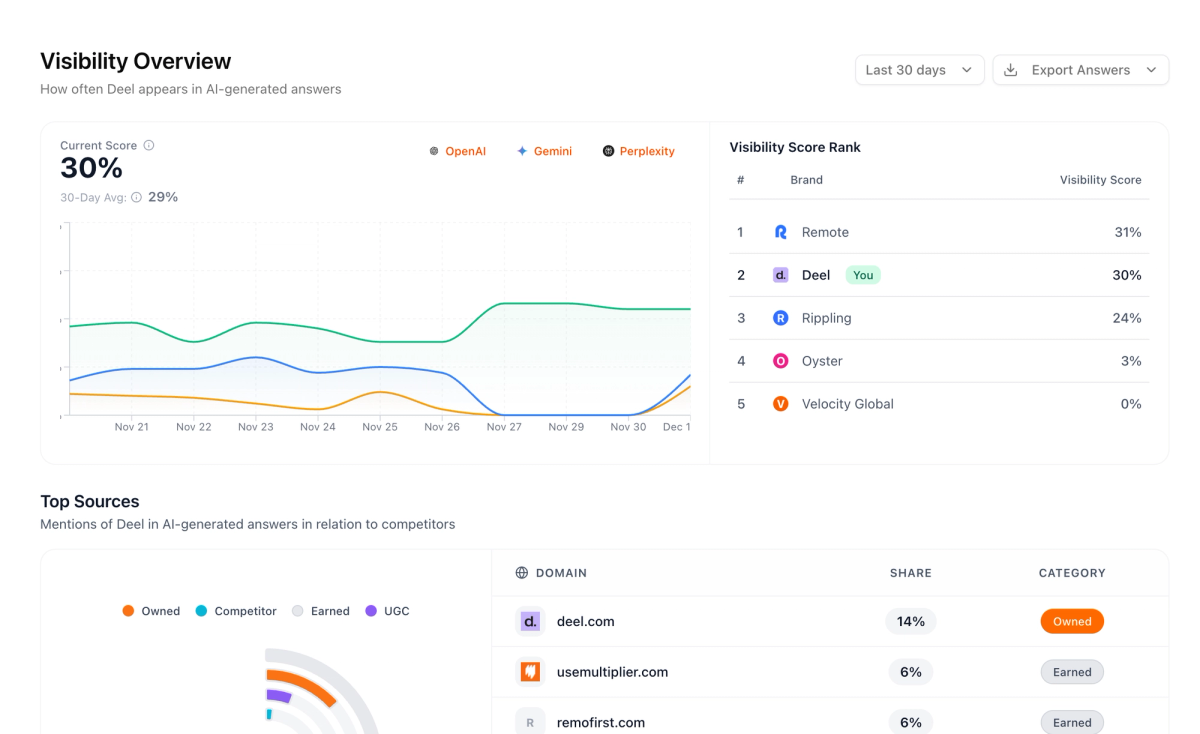This screenshot has height=734, width=1200.
Task: Click the 30-Day Avg info icon
Action: tap(137, 197)
